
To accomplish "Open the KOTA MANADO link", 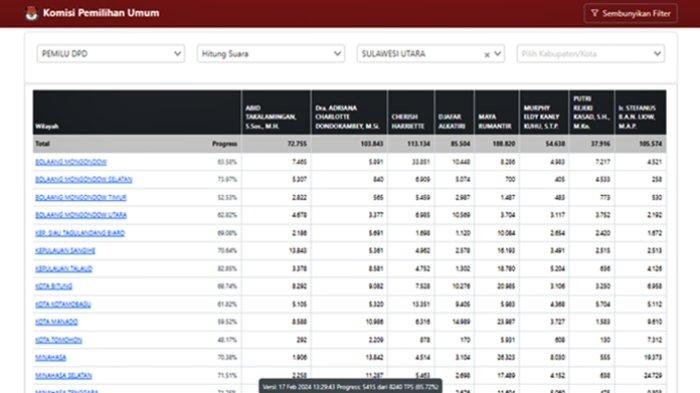I will pos(57,322).
